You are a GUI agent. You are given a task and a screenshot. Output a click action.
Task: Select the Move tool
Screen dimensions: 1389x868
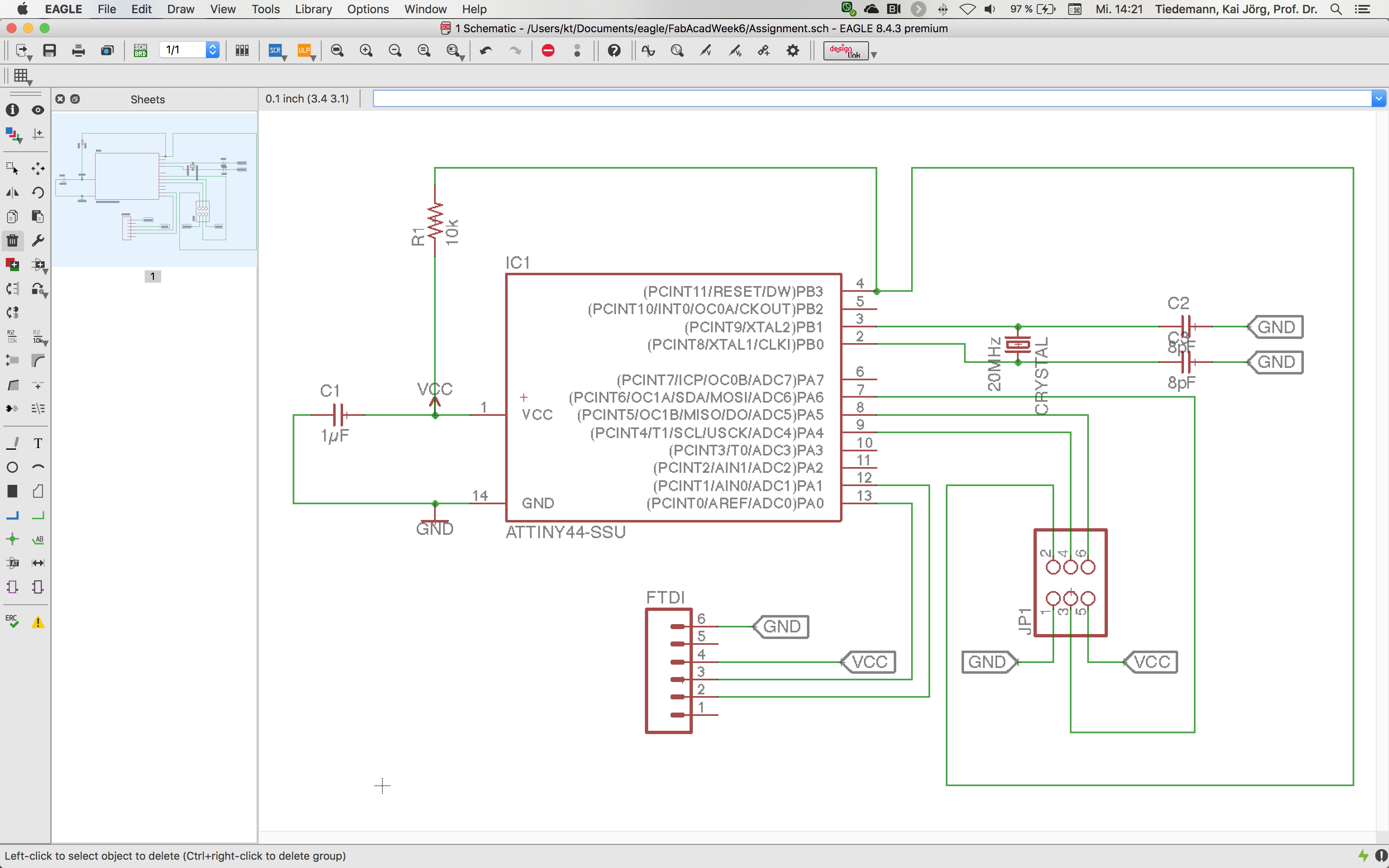point(38,168)
